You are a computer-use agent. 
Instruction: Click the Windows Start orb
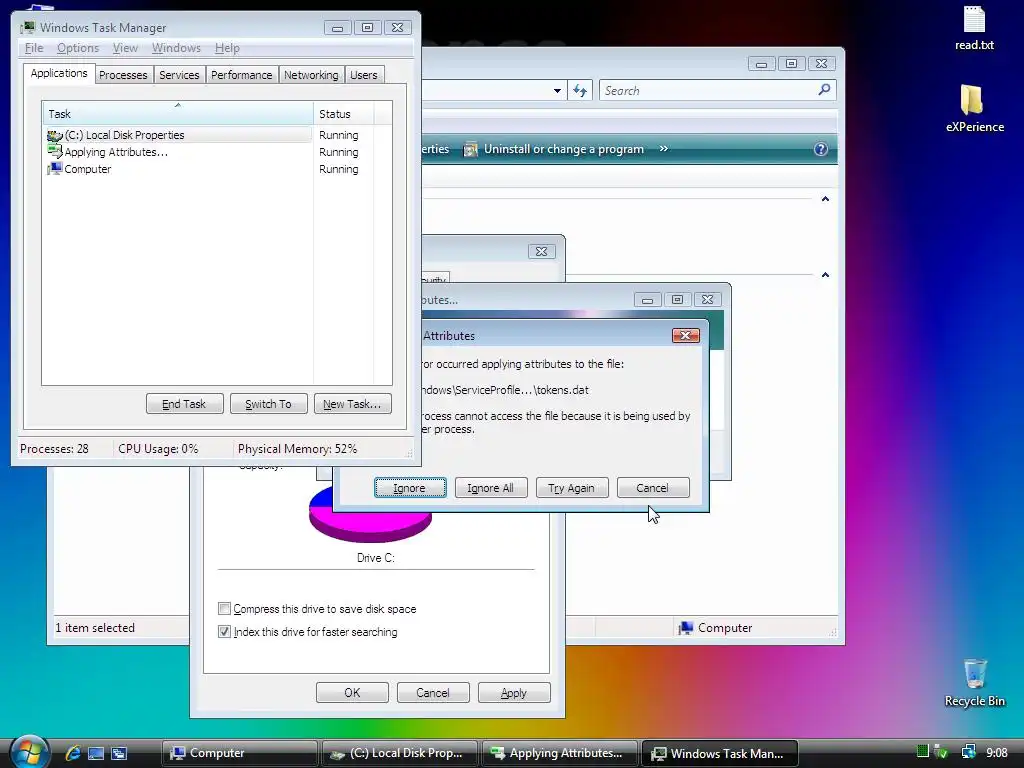point(29,752)
